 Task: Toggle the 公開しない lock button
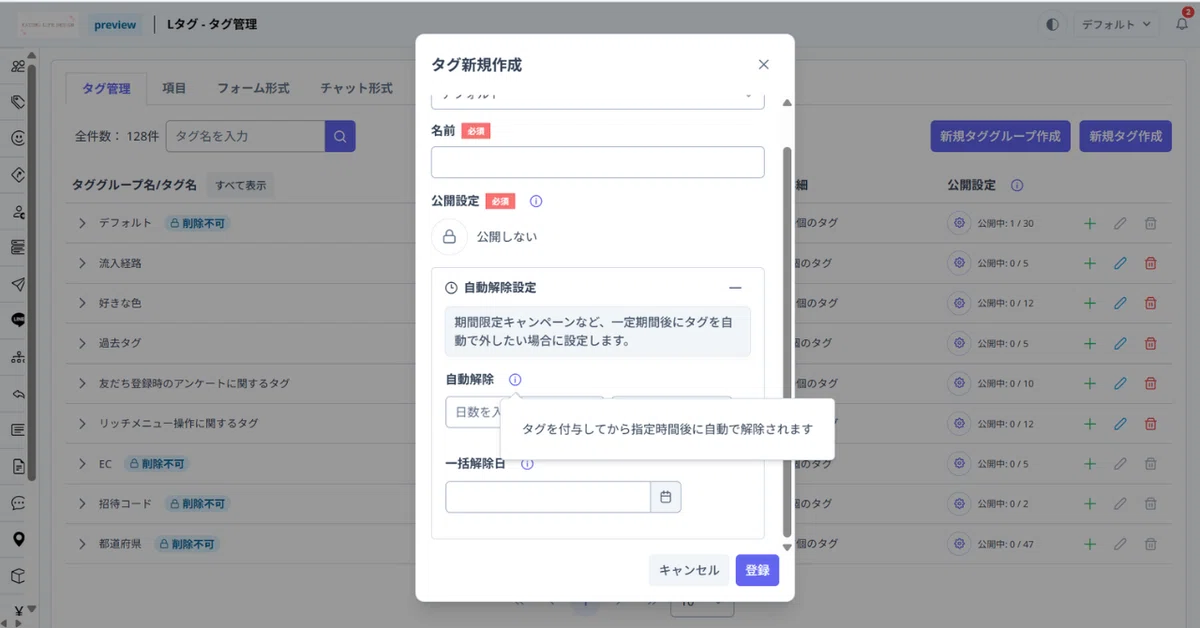pos(449,237)
